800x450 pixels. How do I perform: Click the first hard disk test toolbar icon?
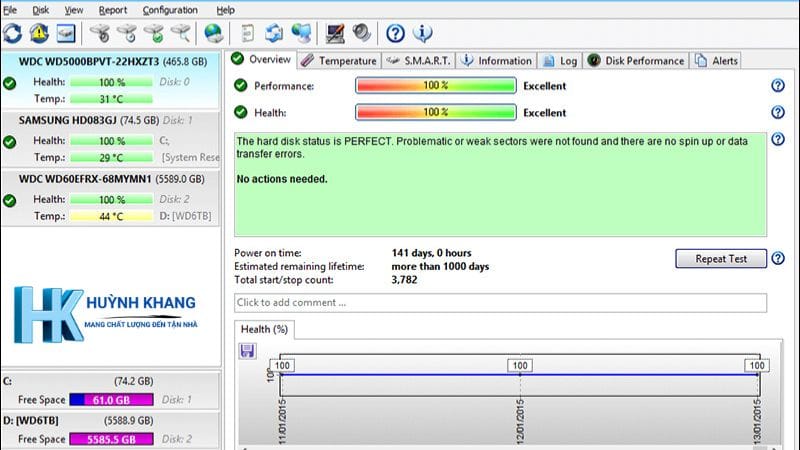(100, 34)
